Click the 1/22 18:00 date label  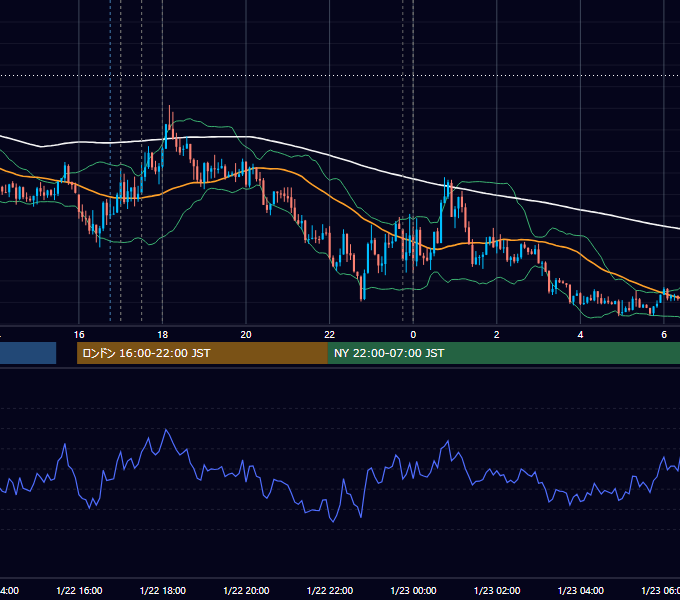click(163, 590)
